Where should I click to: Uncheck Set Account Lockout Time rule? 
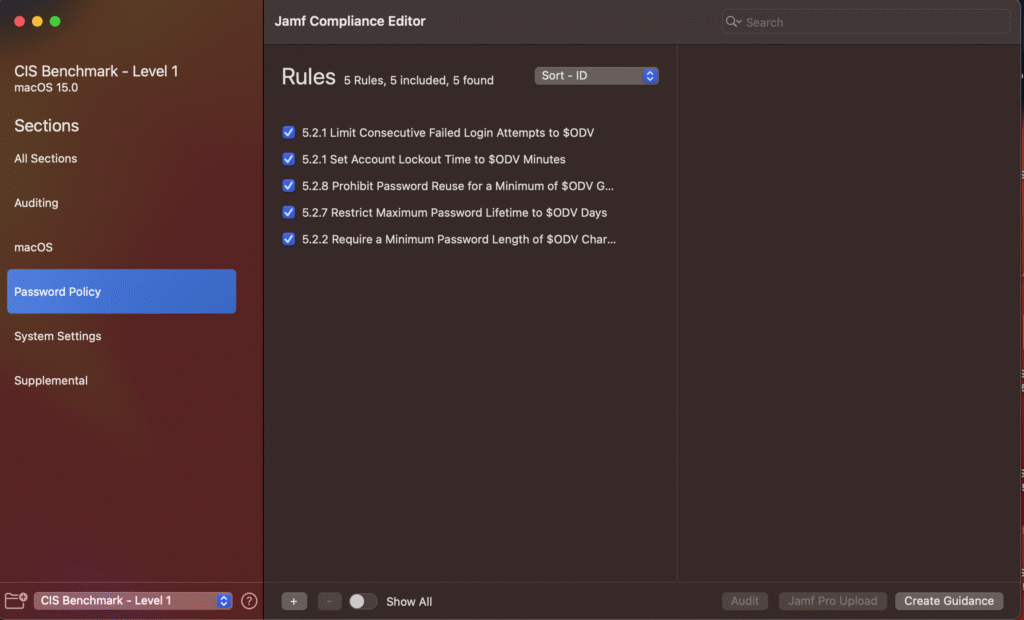pos(289,159)
